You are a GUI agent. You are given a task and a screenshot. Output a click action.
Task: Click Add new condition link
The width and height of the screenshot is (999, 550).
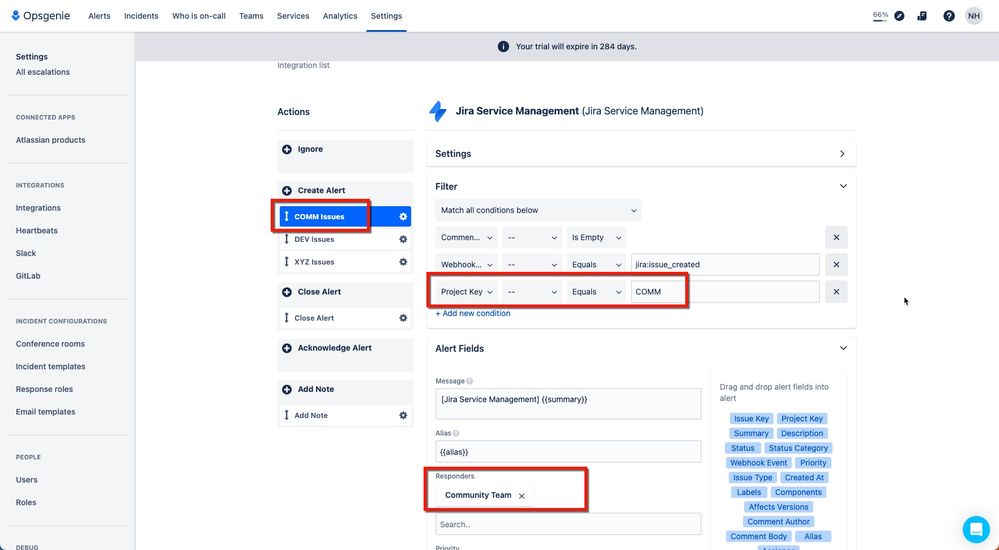point(473,314)
